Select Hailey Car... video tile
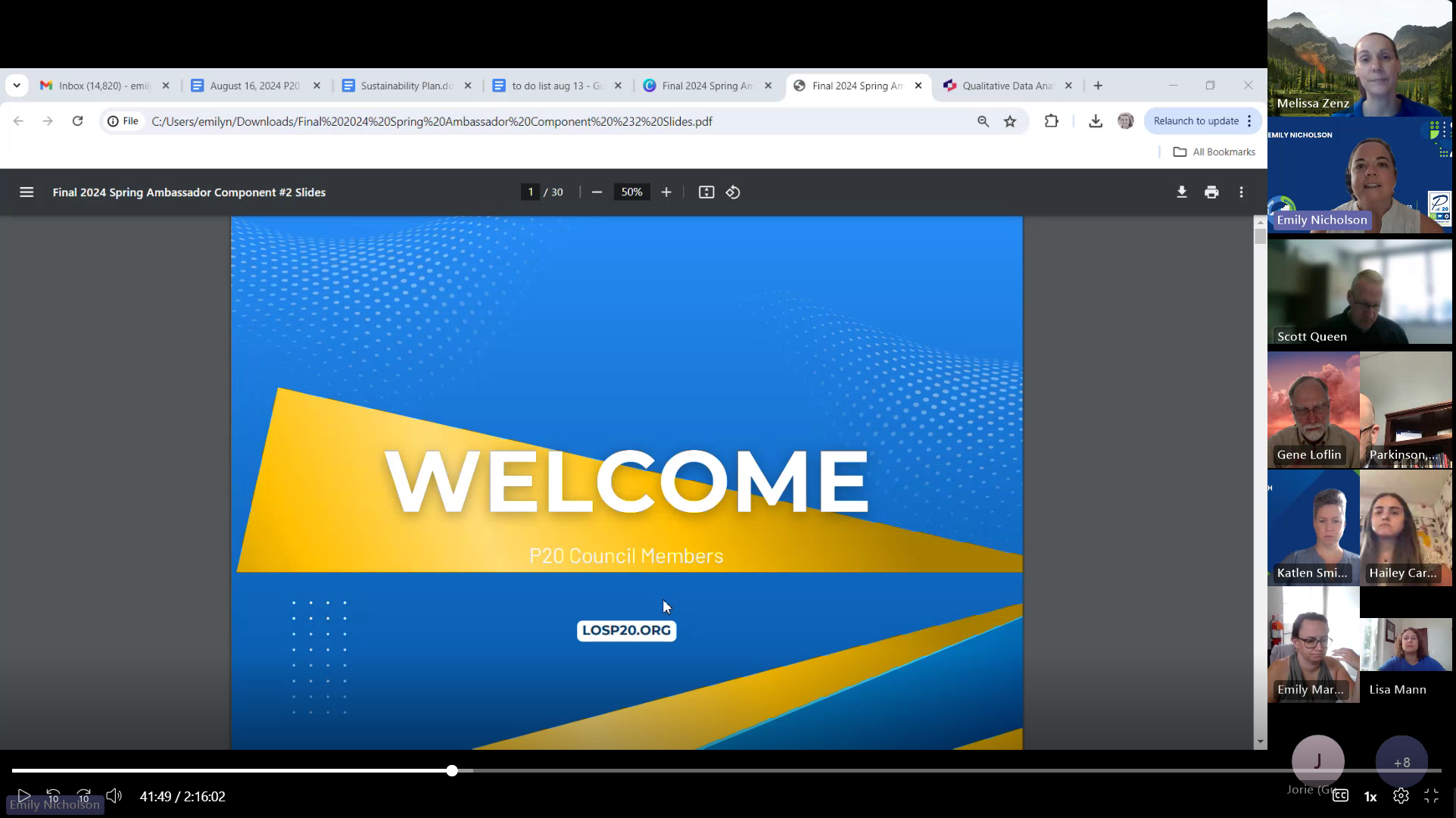The height and width of the screenshot is (818, 1456). pos(1406,528)
